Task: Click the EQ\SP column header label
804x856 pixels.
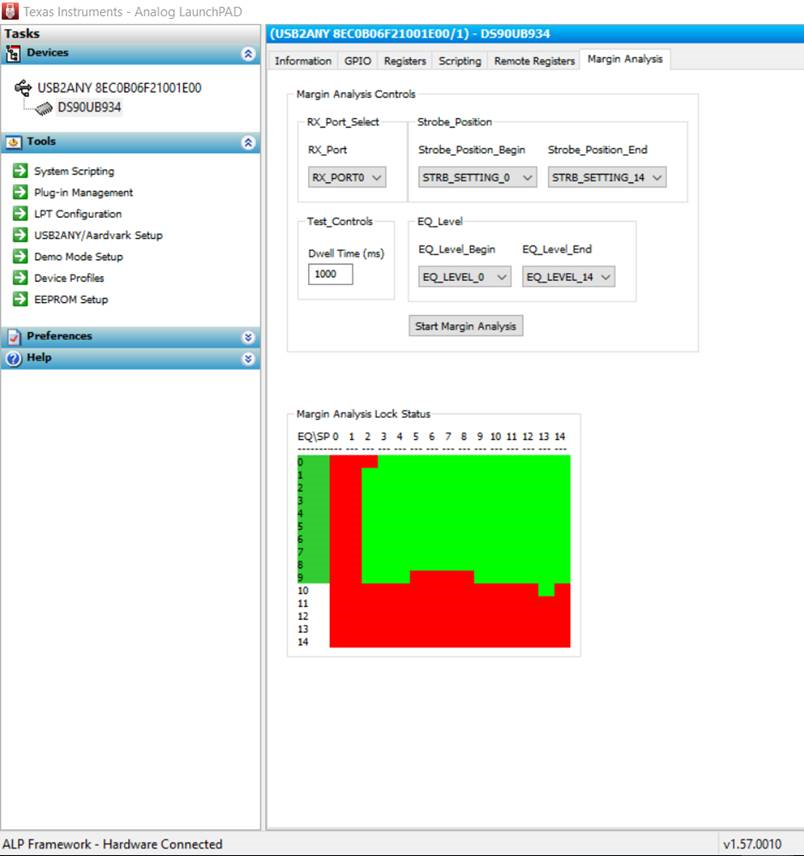Action: pyautogui.click(x=314, y=436)
